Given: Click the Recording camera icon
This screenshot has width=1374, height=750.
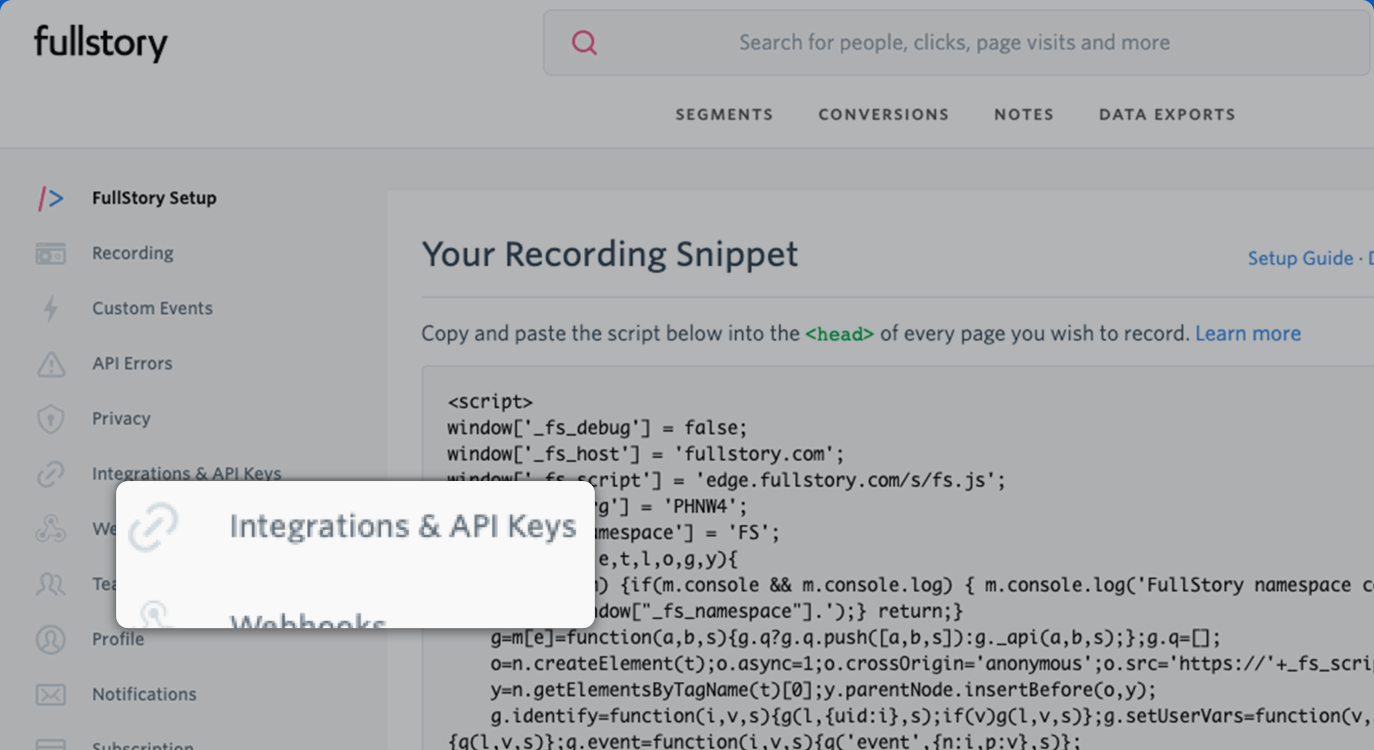Looking at the screenshot, I should pos(51,254).
